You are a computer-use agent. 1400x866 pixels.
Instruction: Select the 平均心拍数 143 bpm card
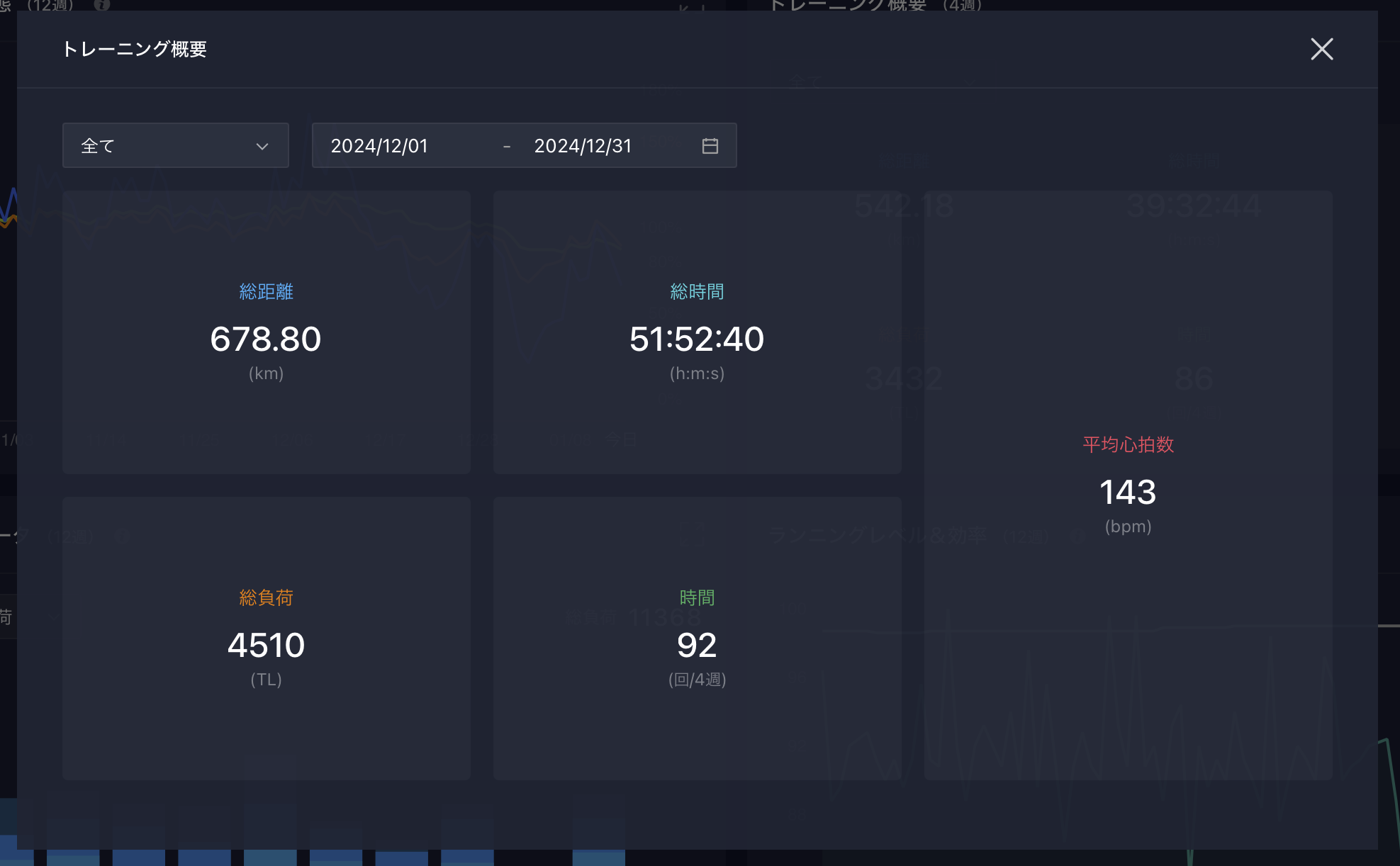1129,485
